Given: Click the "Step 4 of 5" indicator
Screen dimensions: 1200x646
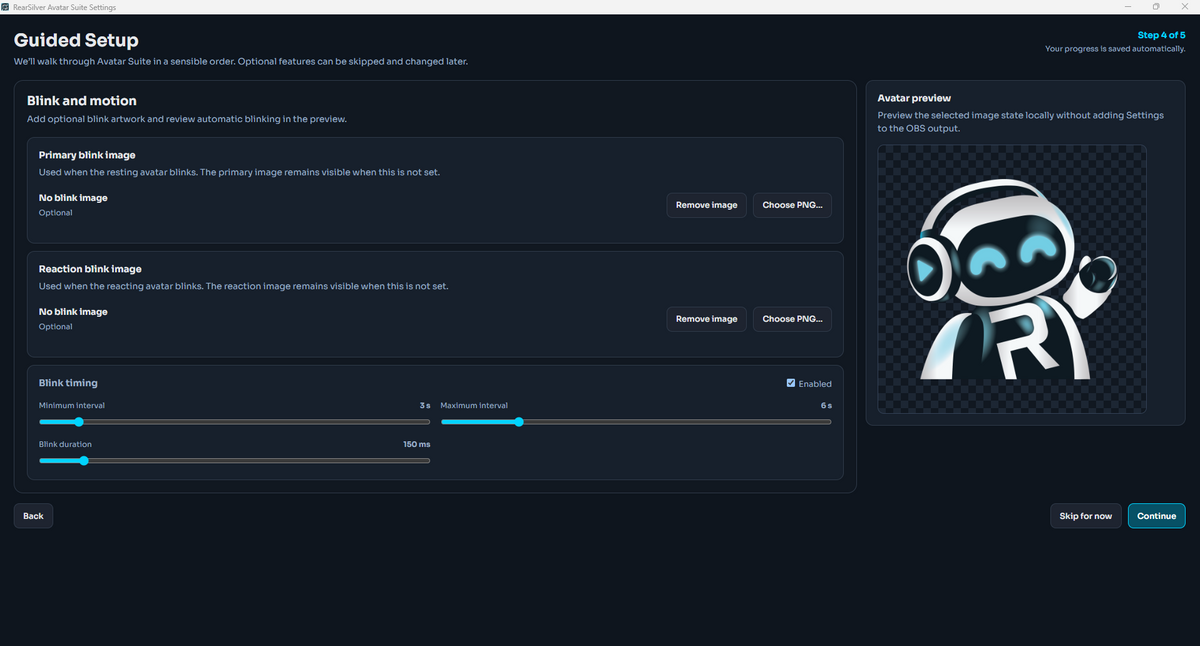Looking at the screenshot, I should [x=1162, y=35].
